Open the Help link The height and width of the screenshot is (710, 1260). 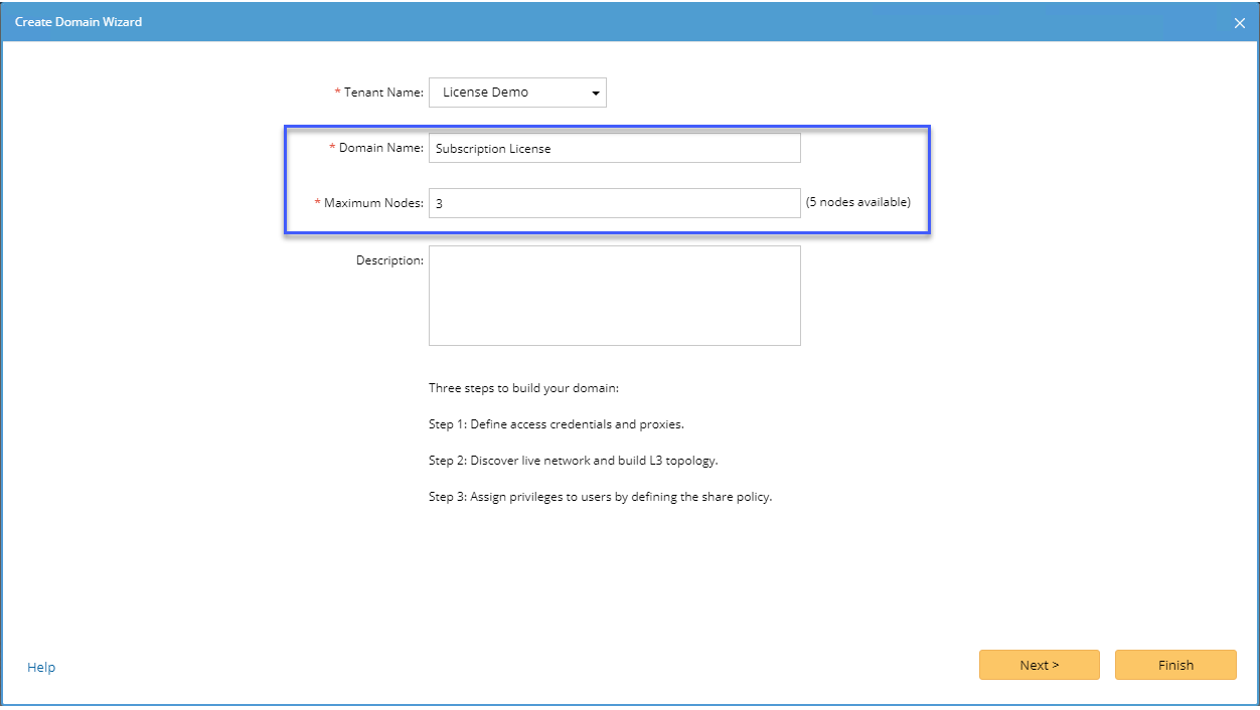[41, 667]
